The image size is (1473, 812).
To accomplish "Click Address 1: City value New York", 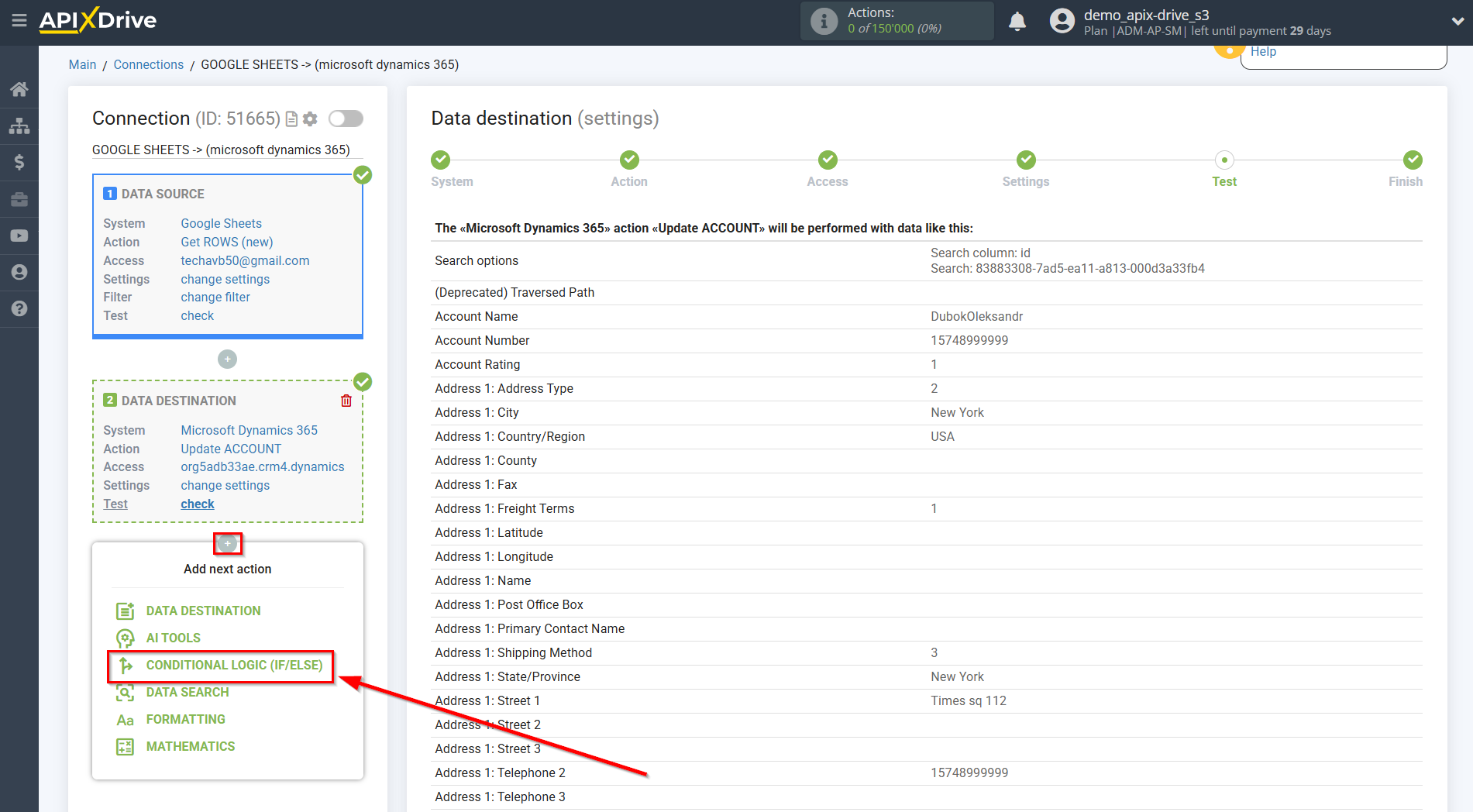I will (x=957, y=412).
